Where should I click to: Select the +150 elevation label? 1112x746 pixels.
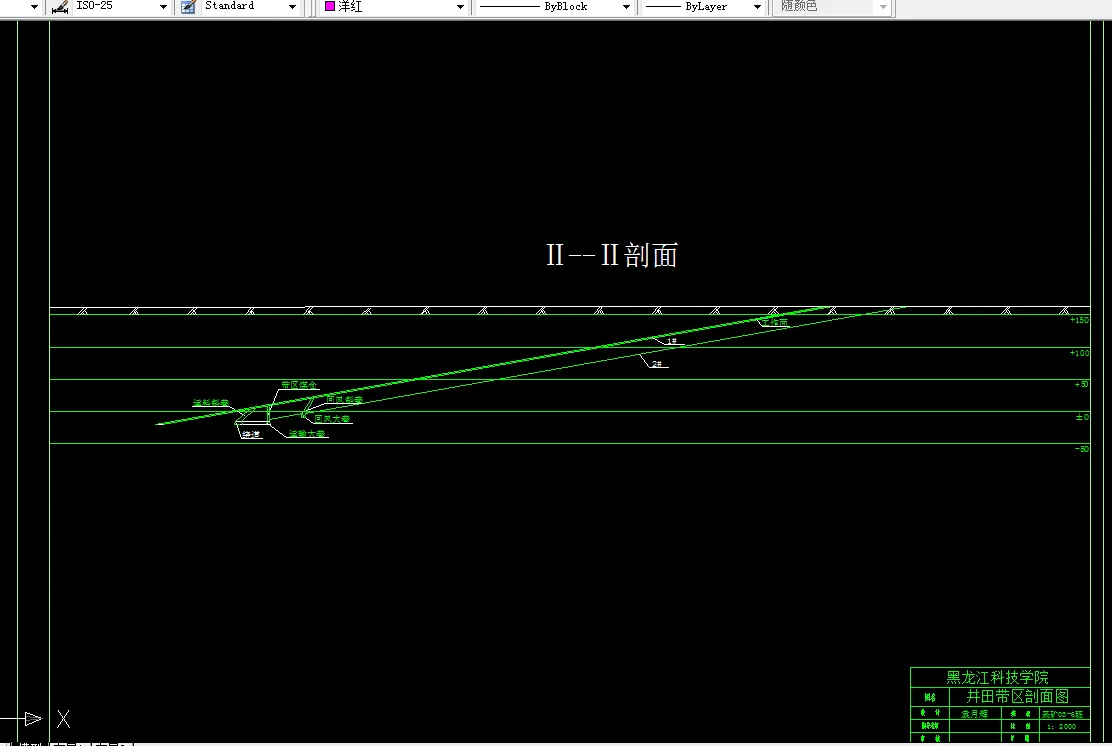pyautogui.click(x=1079, y=320)
